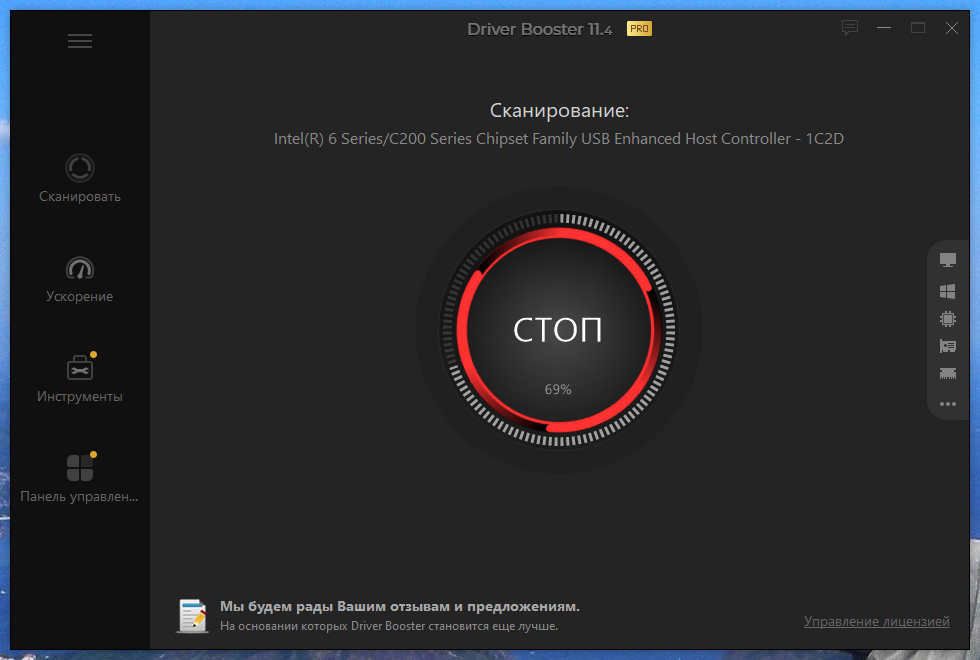Screen dimensions: 980x660
Task: Click the PRO badge in the title
Action: click(x=639, y=29)
